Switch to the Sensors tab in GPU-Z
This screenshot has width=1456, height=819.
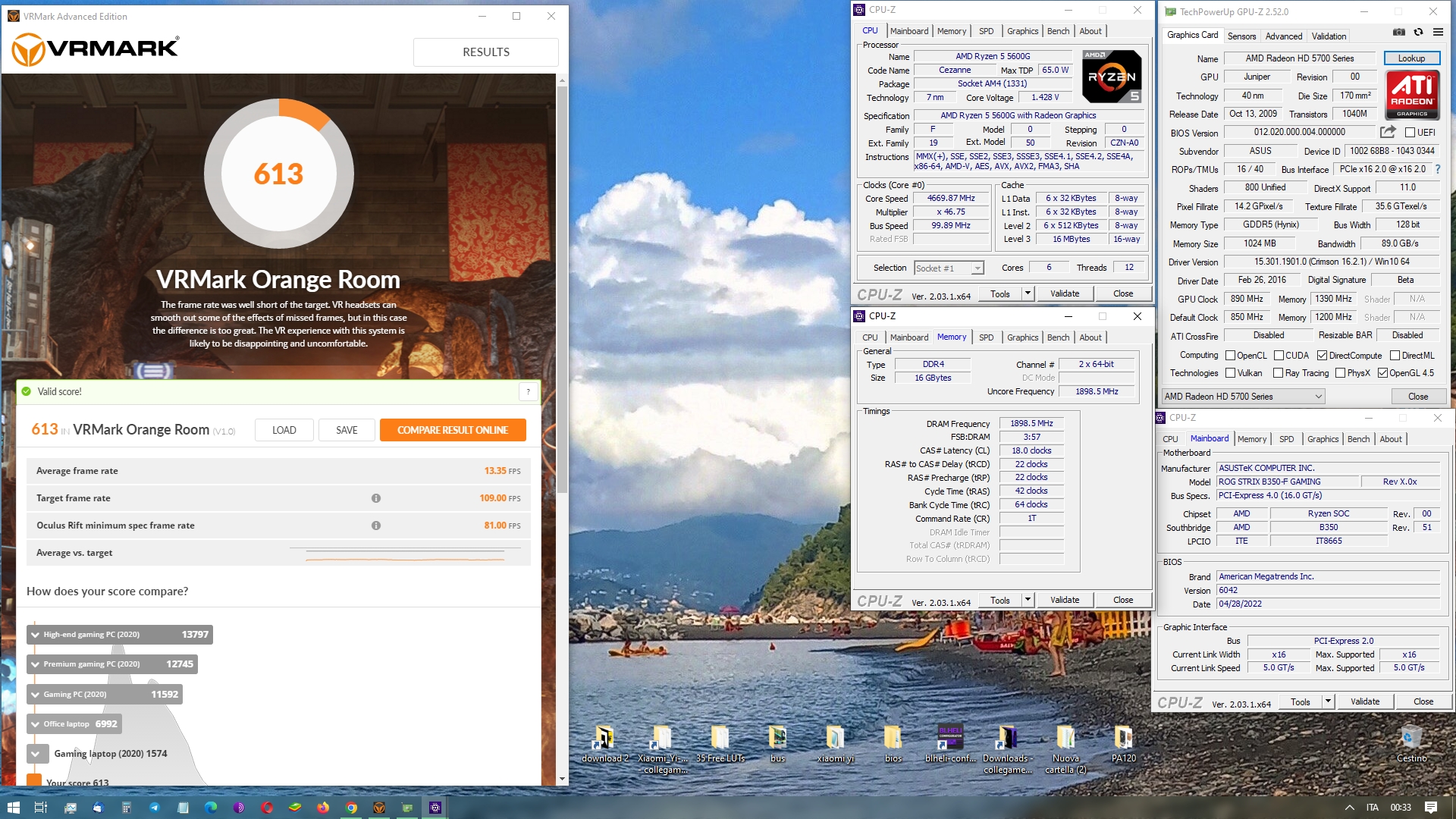pyautogui.click(x=1241, y=36)
